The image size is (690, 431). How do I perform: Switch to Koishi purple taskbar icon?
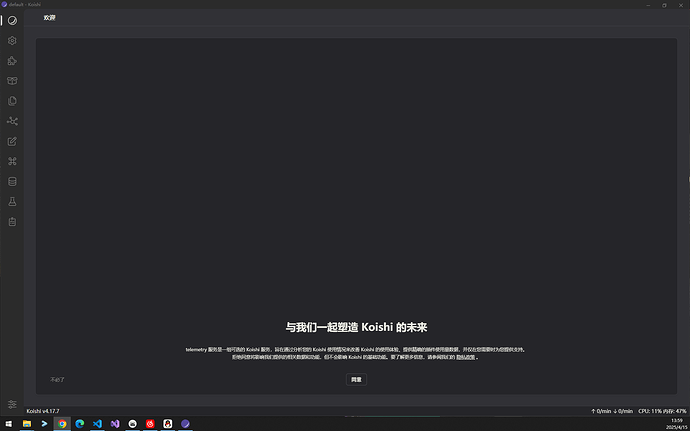(185, 424)
